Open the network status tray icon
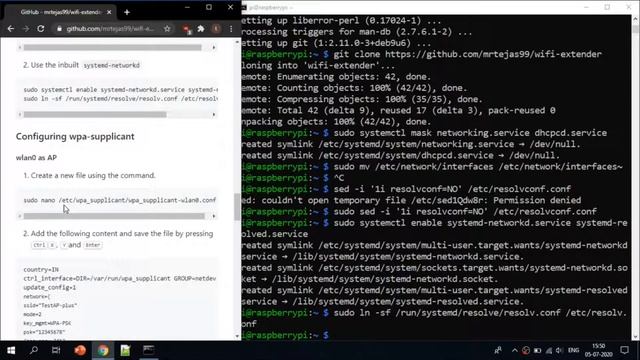This screenshot has width=640, height=360. (x=549, y=350)
